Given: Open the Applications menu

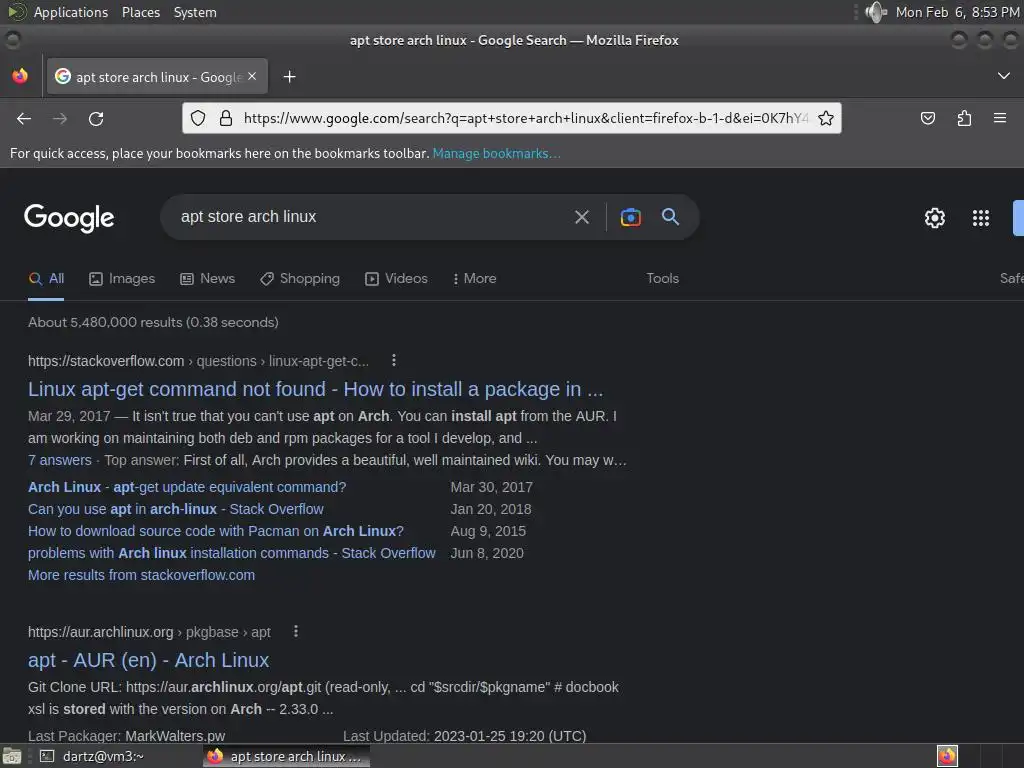Looking at the screenshot, I should pyautogui.click(x=71, y=12).
